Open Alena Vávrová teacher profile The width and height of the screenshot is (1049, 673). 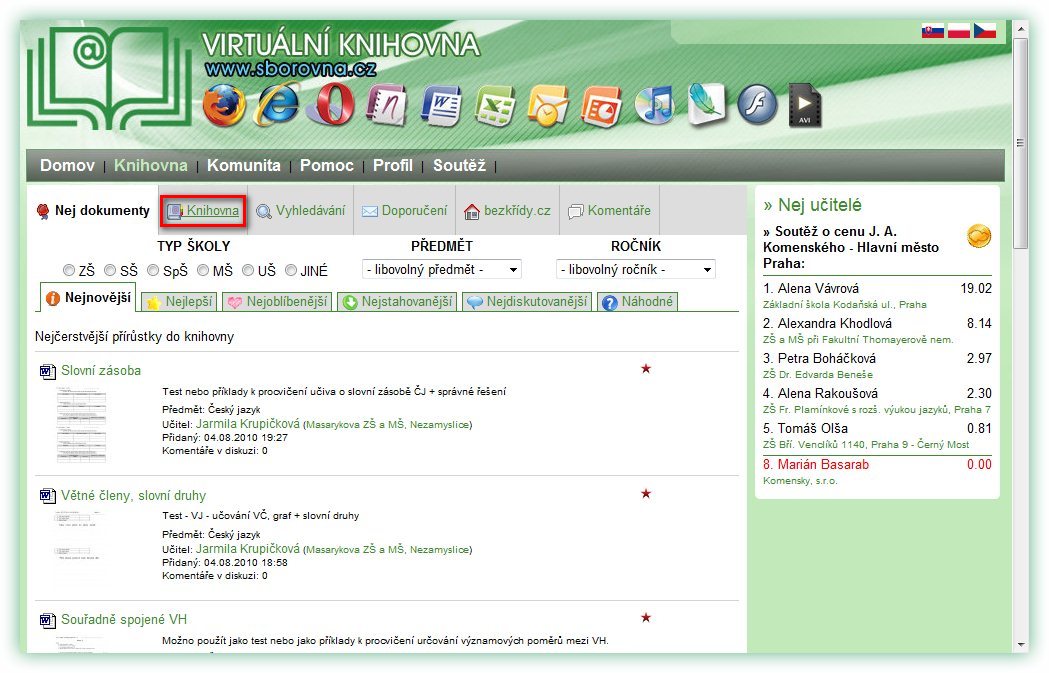pos(818,288)
